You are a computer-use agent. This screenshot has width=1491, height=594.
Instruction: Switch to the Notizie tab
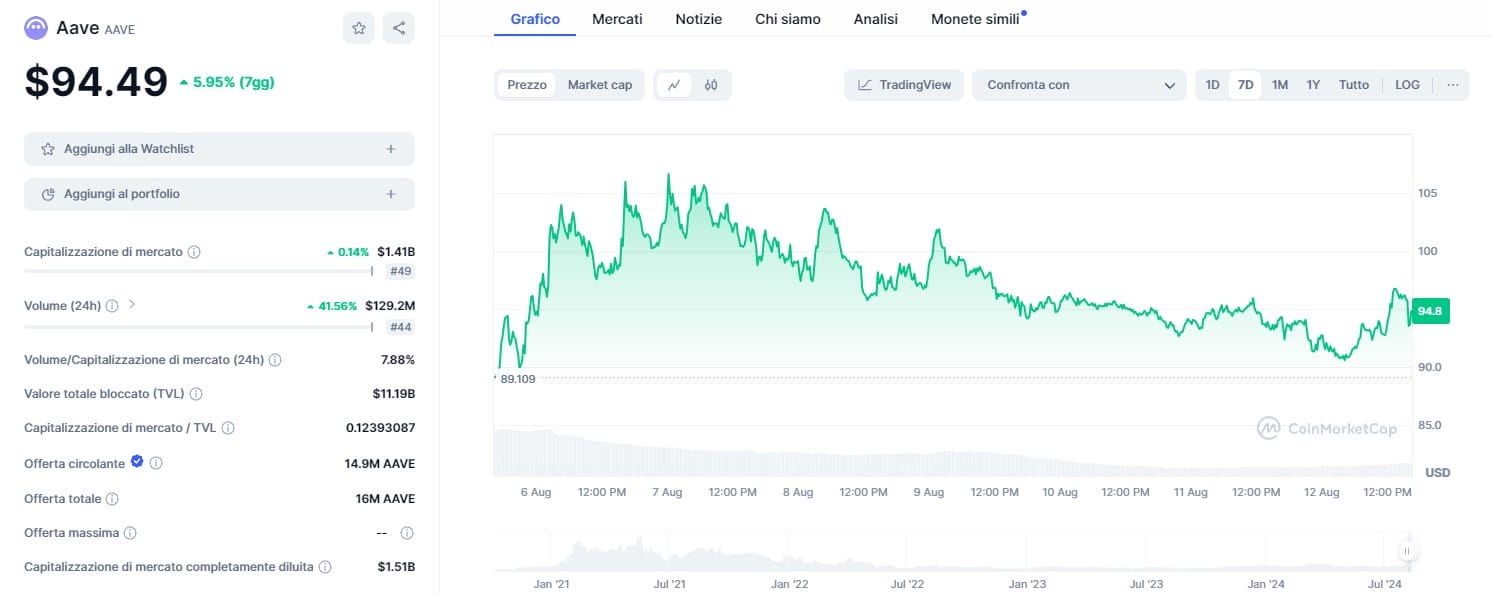[x=698, y=19]
